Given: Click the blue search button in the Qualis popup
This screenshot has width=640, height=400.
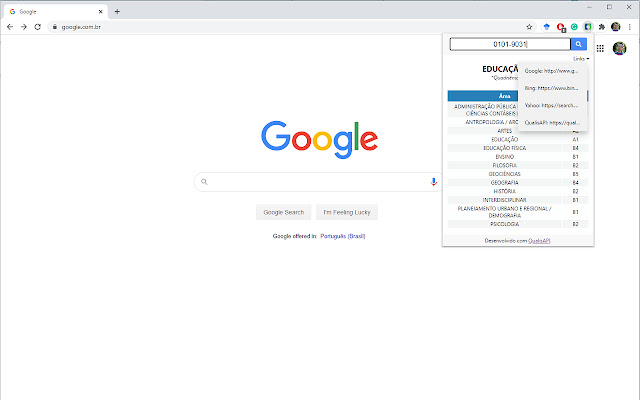Looking at the screenshot, I should point(578,44).
